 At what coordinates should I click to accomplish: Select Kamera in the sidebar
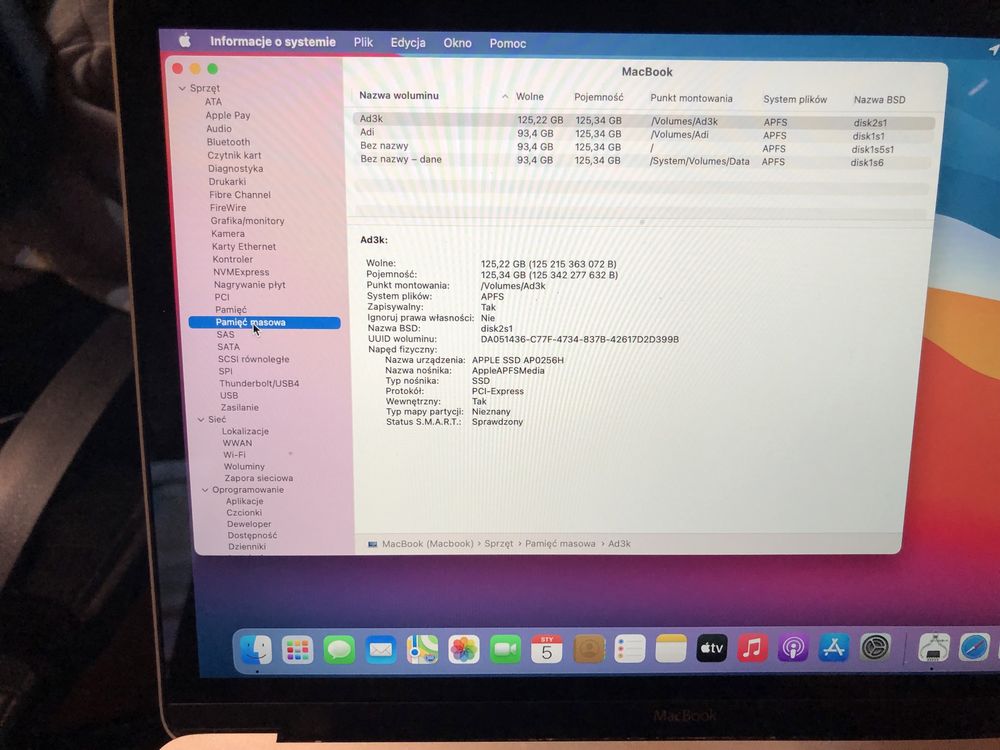point(228,233)
